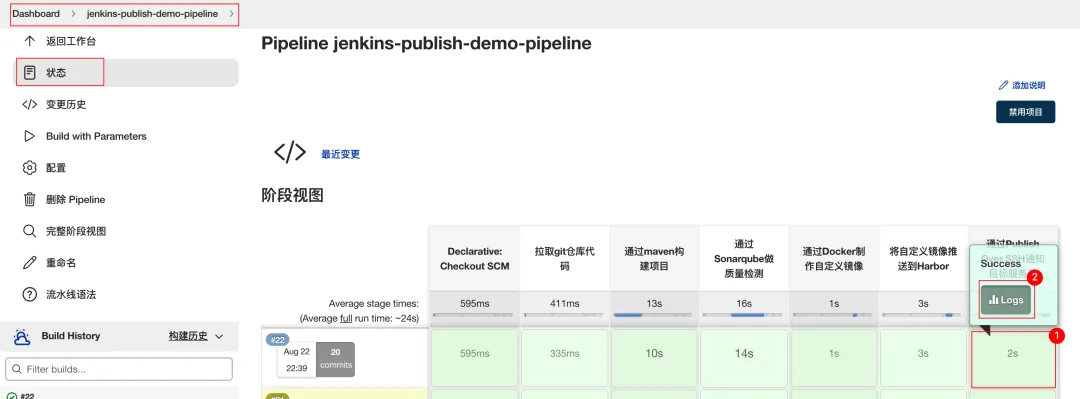Click the magnifier icon beside 完整阶段视图

tap(30, 231)
